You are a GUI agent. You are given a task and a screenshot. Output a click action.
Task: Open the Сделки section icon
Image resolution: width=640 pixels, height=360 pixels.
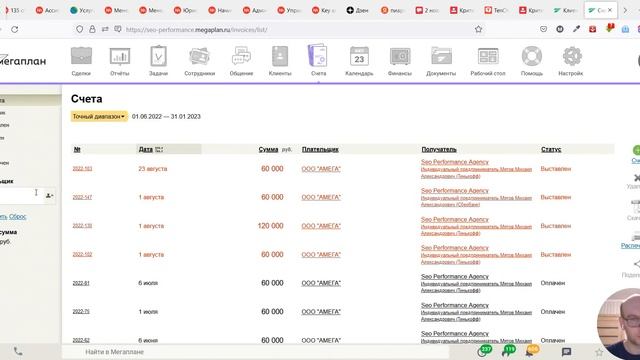pyautogui.click(x=81, y=56)
